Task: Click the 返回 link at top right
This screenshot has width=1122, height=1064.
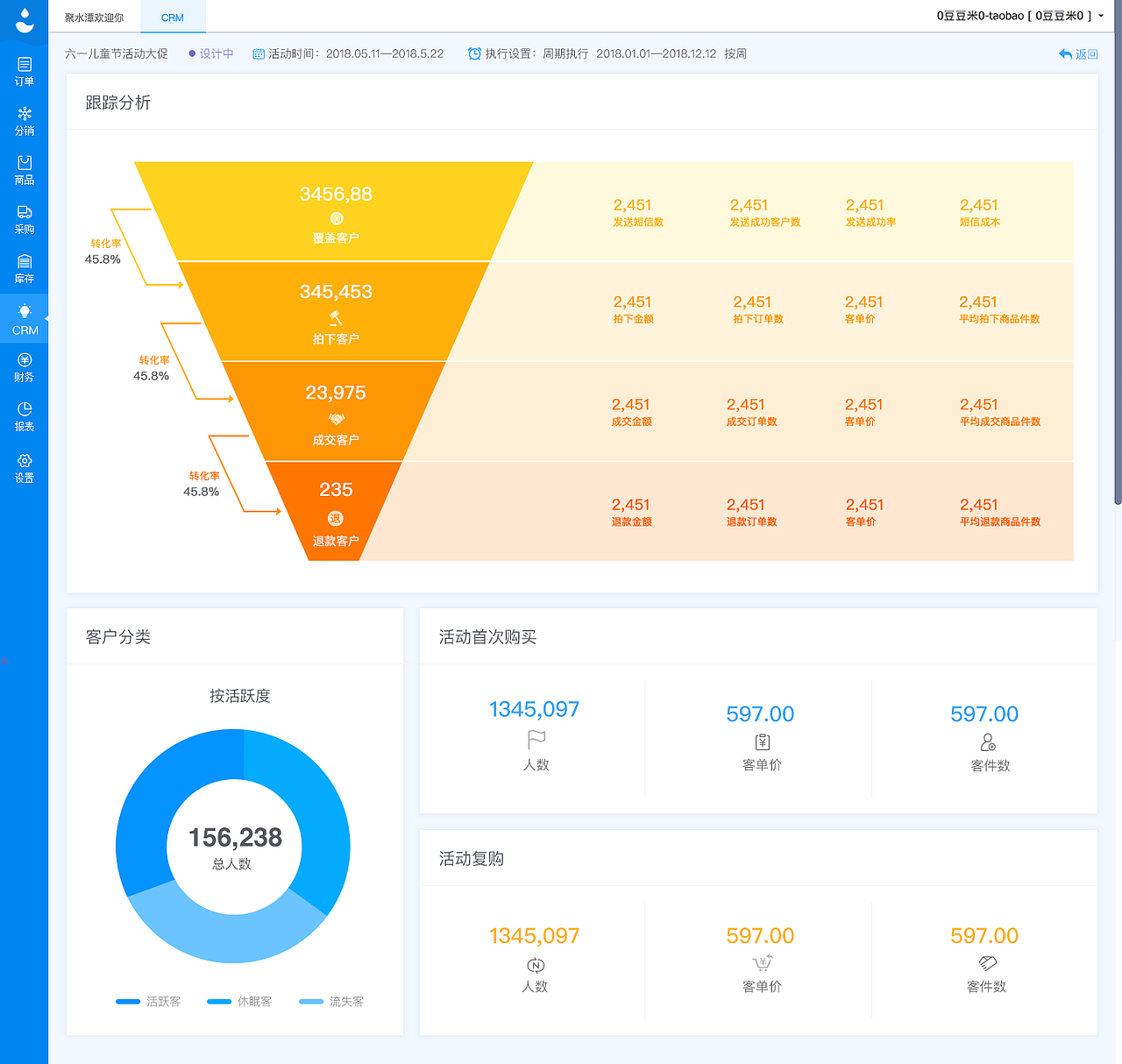Action: point(1077,53)
